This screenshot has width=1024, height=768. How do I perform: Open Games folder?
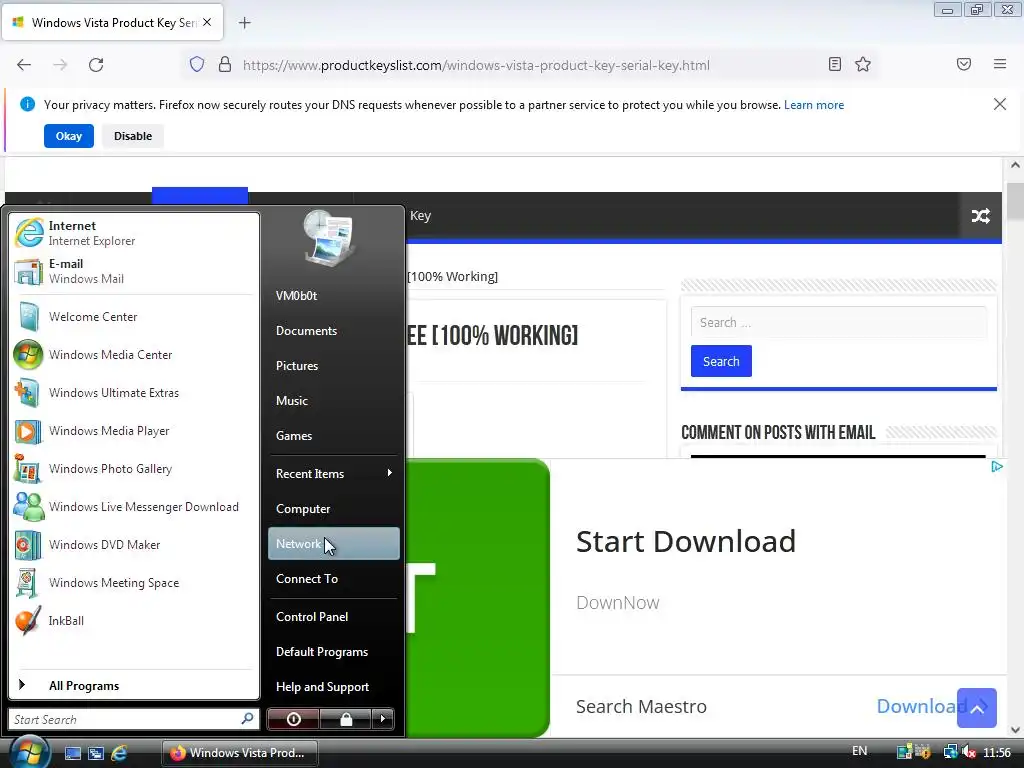coord(333,436)
